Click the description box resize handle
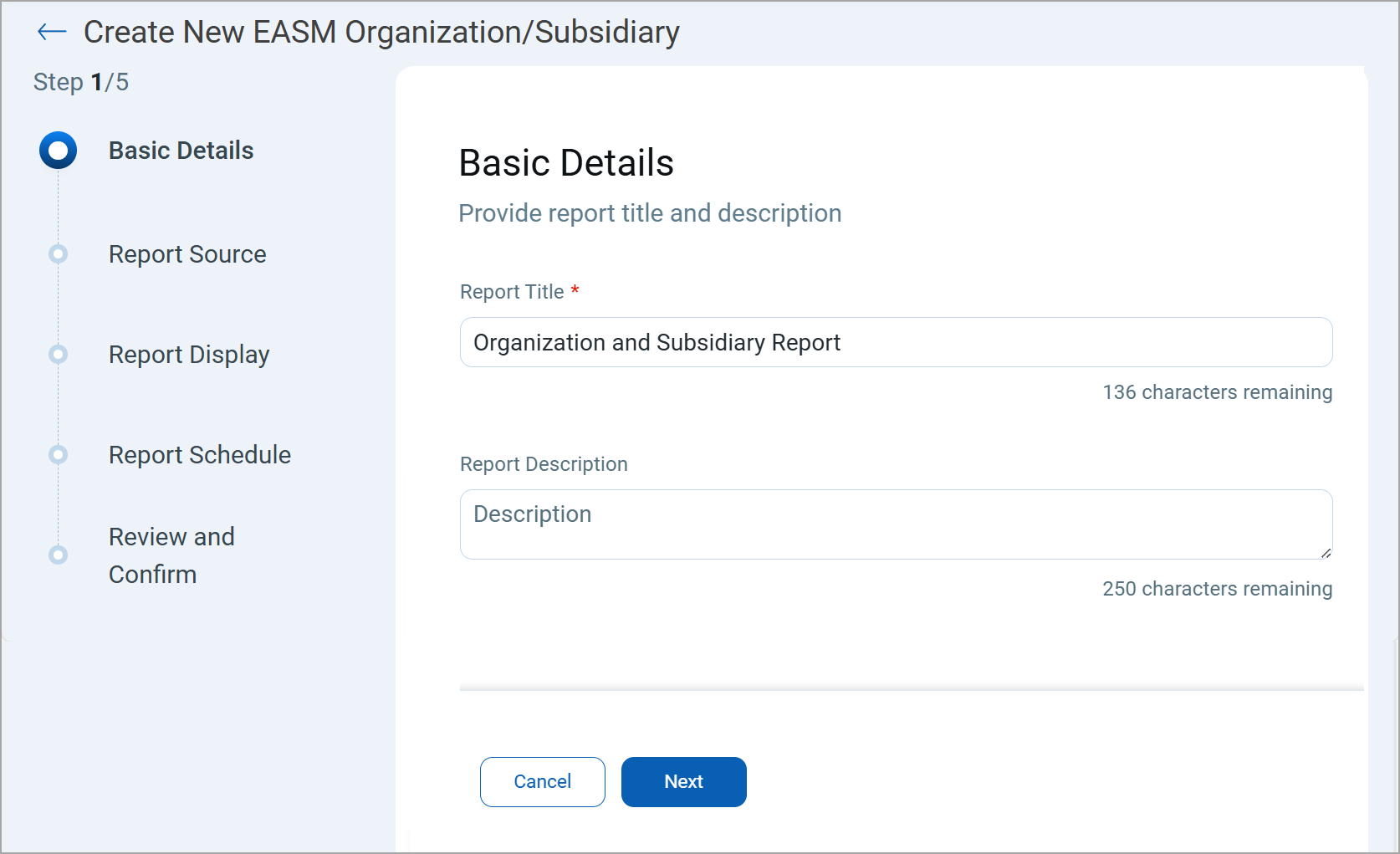This screenshot has height=854, width=1400. point(1326,553)
